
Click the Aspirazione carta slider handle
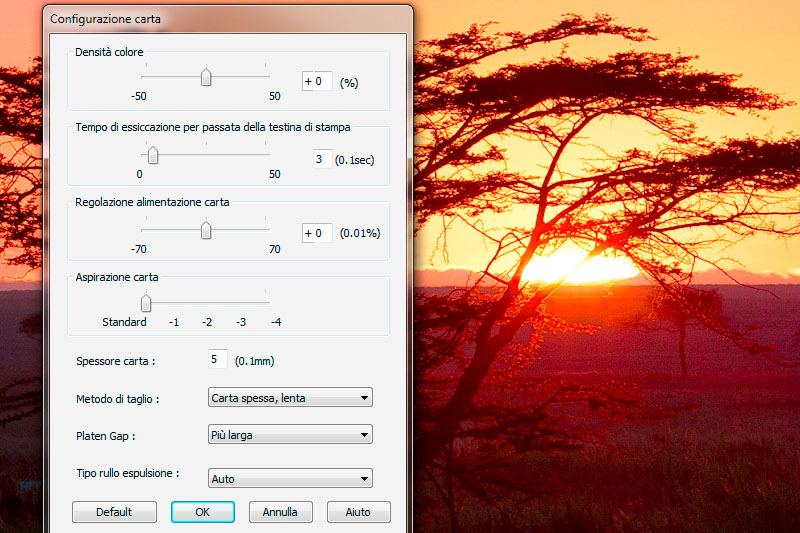coord(146,303)
